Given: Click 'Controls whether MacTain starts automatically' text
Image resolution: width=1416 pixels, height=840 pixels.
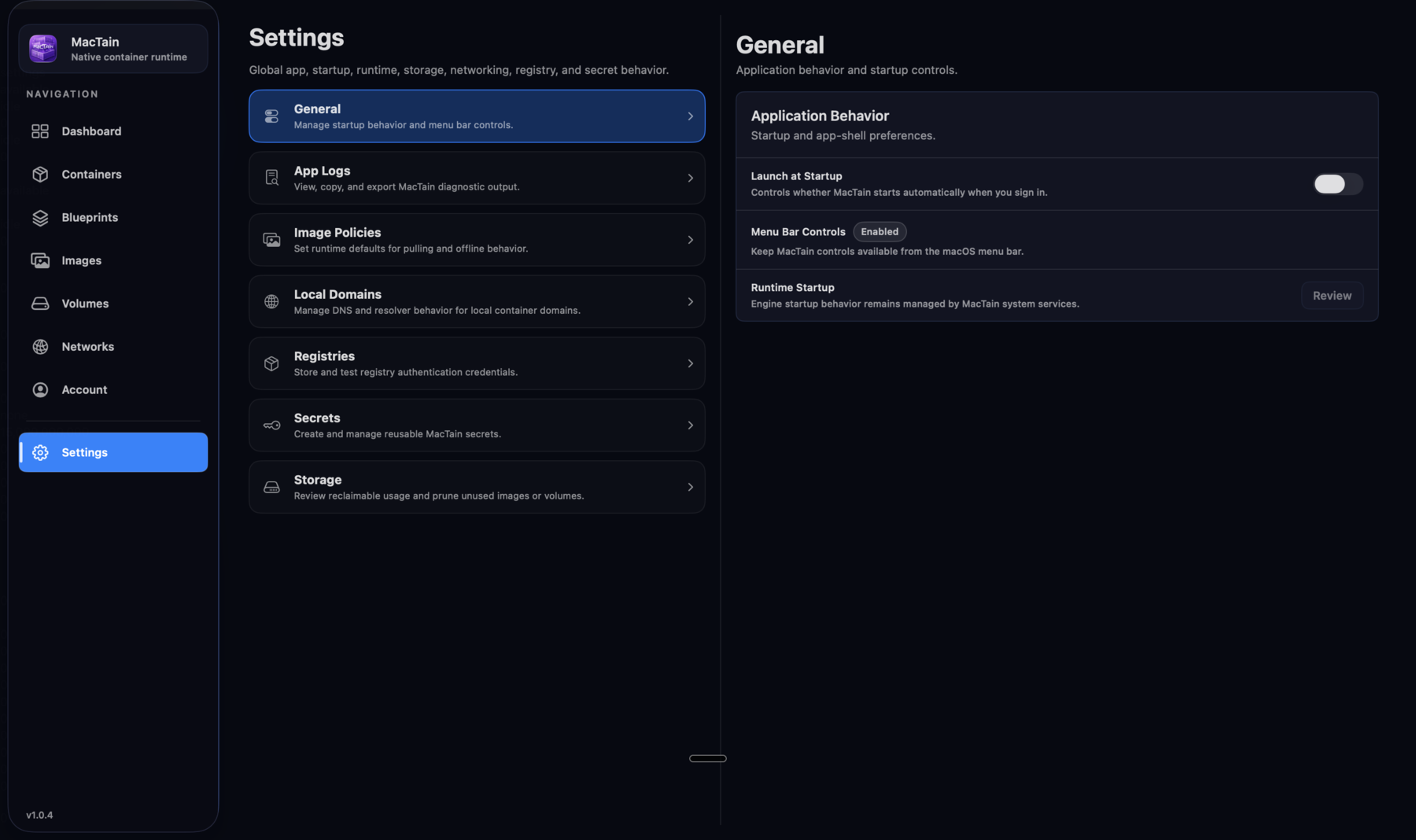Looking at the screenshot, I should pyautogui.click(x=899, y=193).
